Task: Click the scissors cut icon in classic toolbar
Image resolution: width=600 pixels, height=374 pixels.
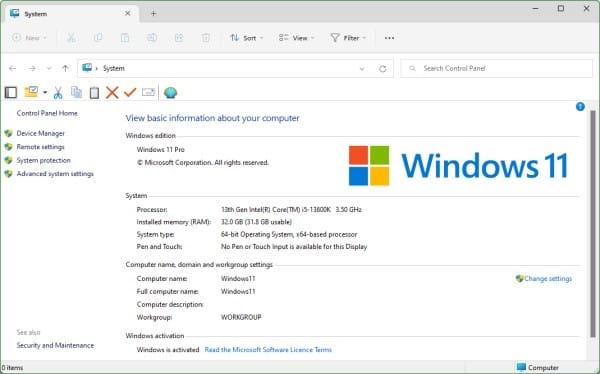Action: click(x=58, y=93)
